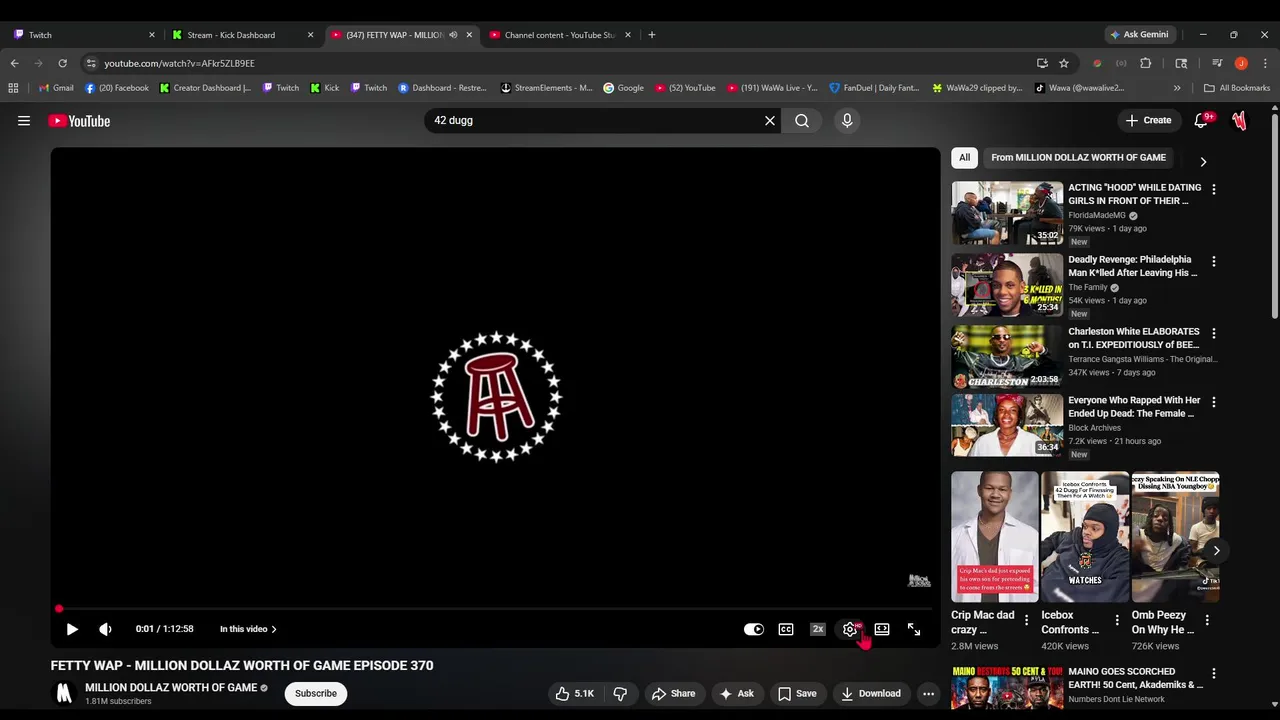The width and height of the screenshot is (1280, 720).
Task: Start voice search with microphone
Action: pyautogui.click(x=847, y=121)
